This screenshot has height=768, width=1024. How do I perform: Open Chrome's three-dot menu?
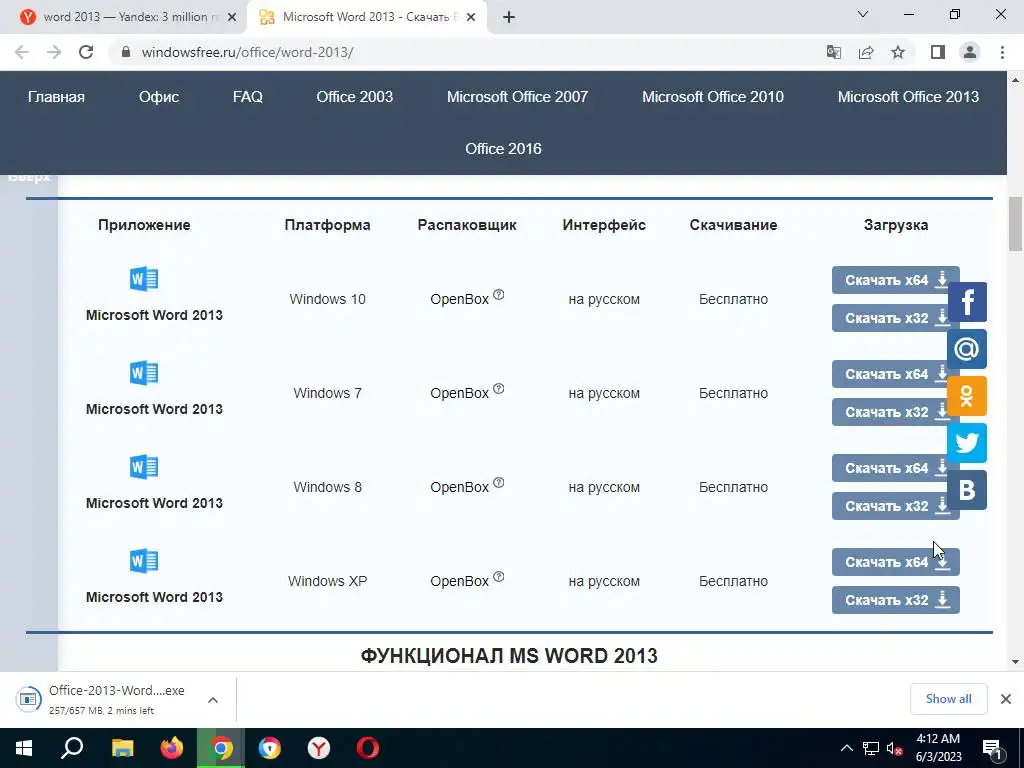1002,52
